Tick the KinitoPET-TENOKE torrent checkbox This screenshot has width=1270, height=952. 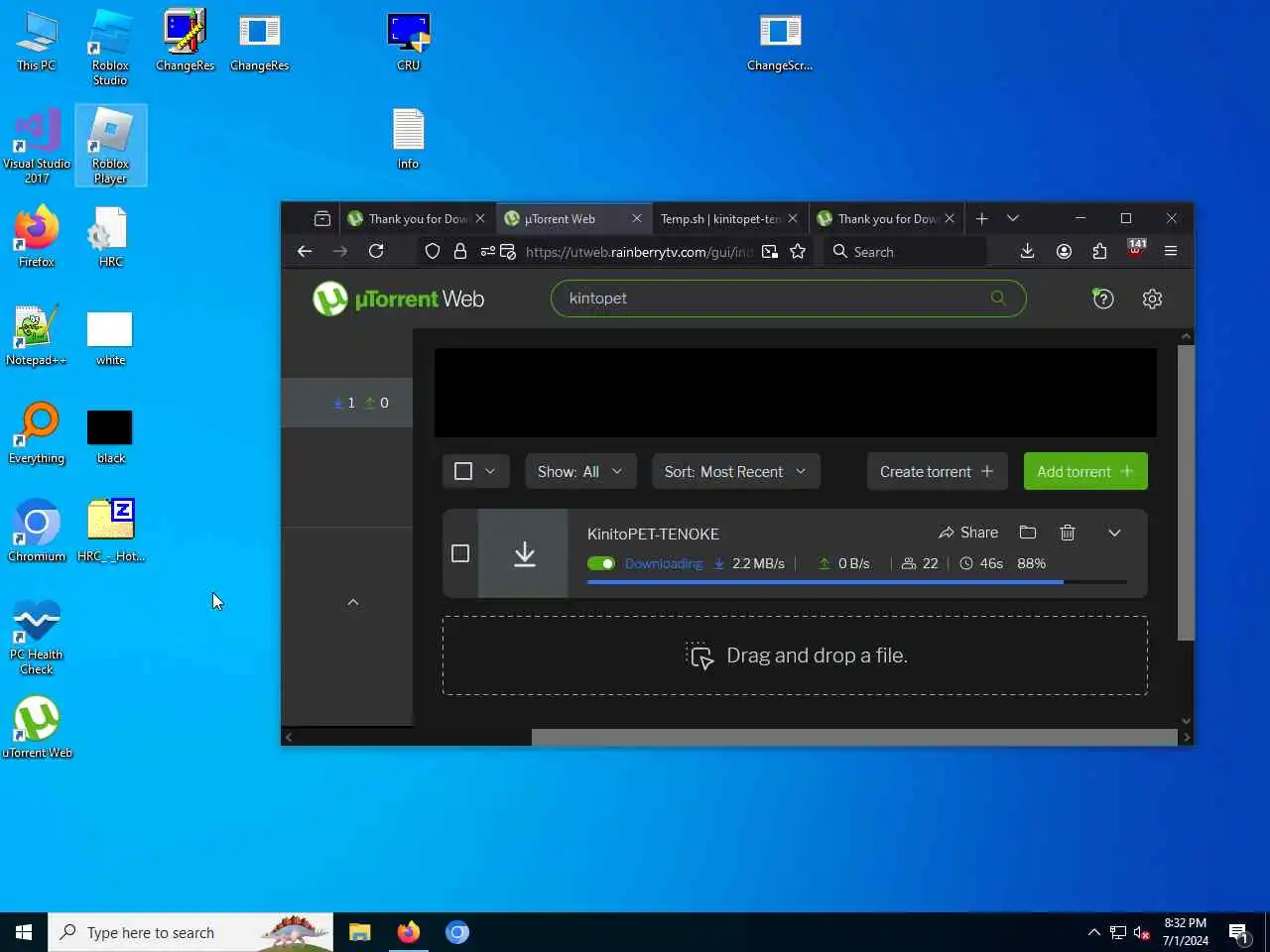(460, 553)
